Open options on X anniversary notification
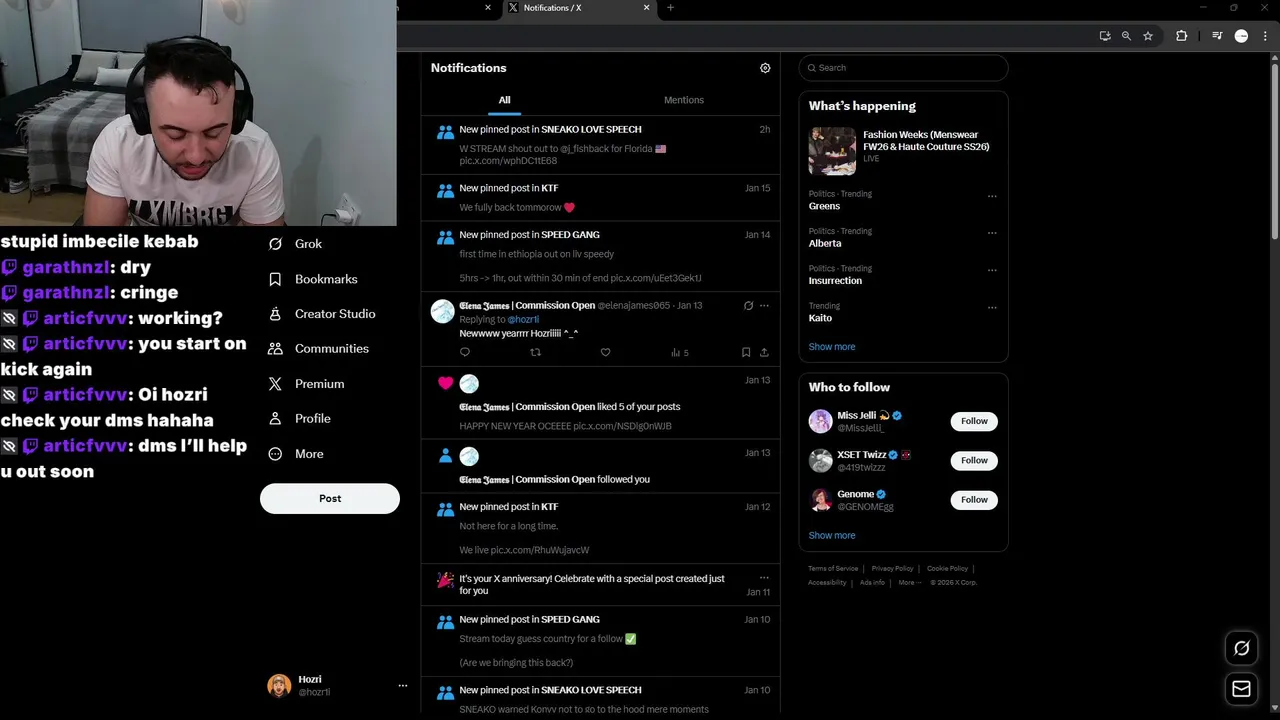Viewport: 1280px width, 720px height. pos(764,578)
